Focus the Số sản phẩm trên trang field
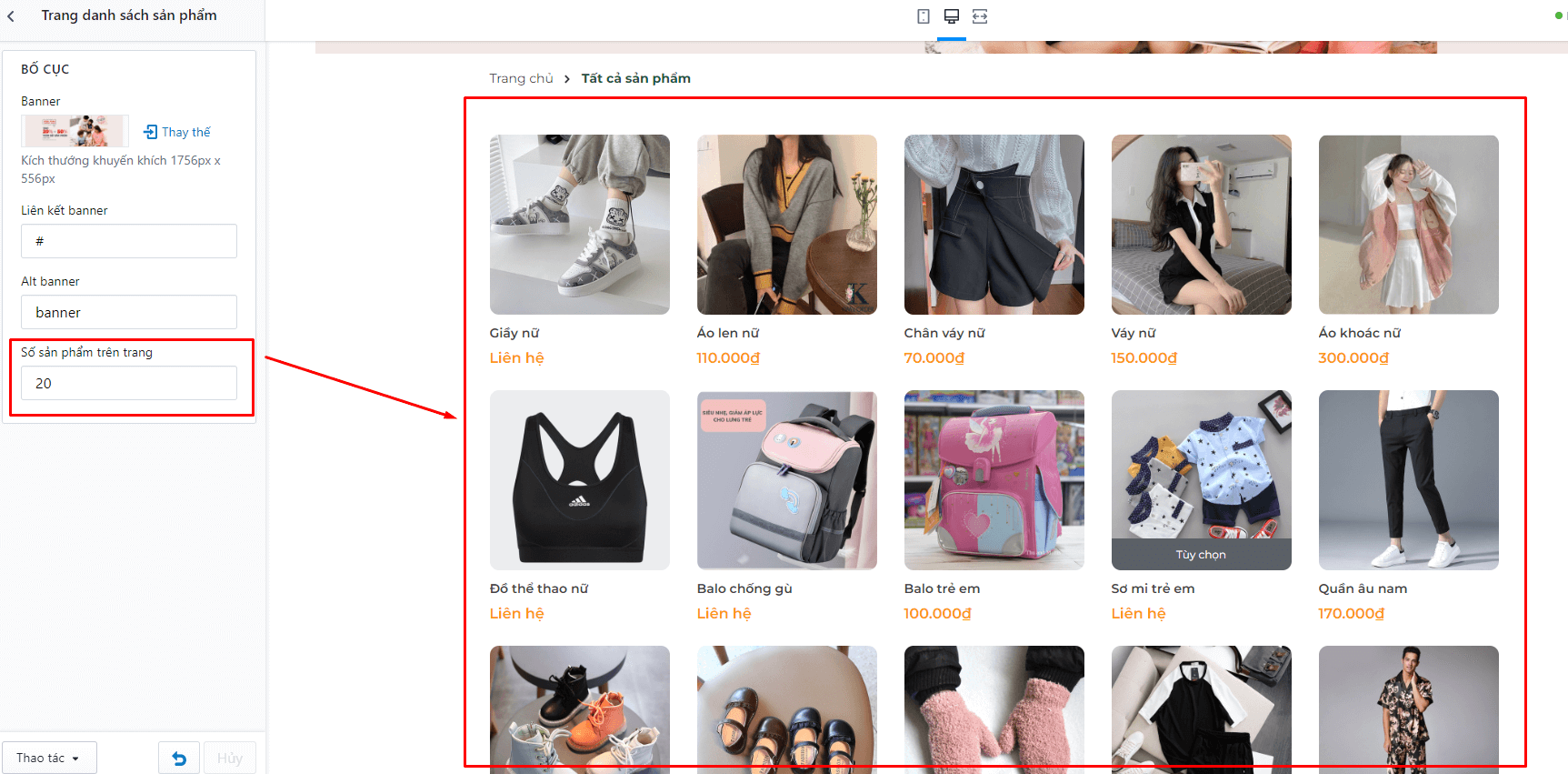 point(129,383)
